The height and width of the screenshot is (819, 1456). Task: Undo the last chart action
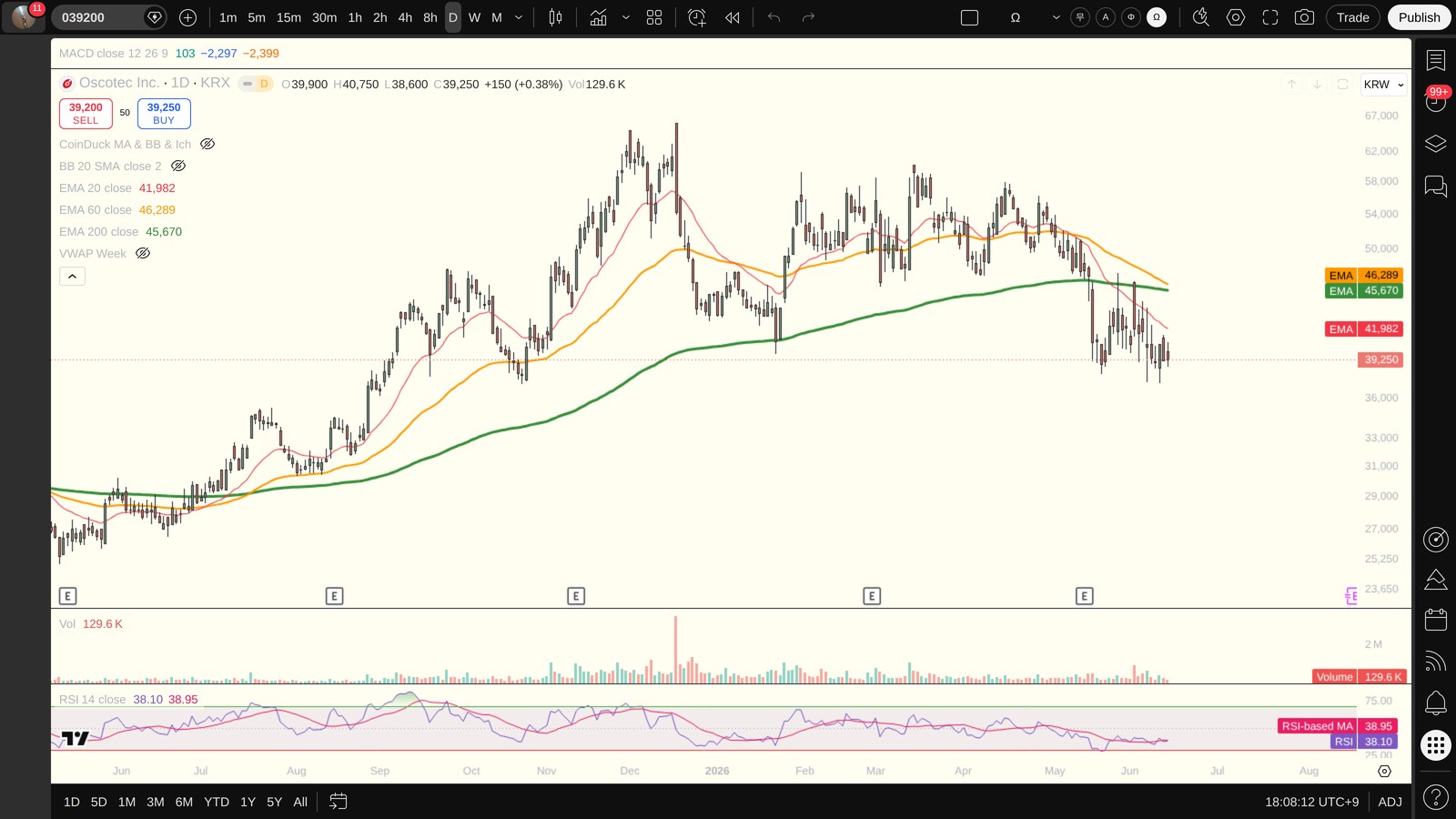(x=774, y=17)
